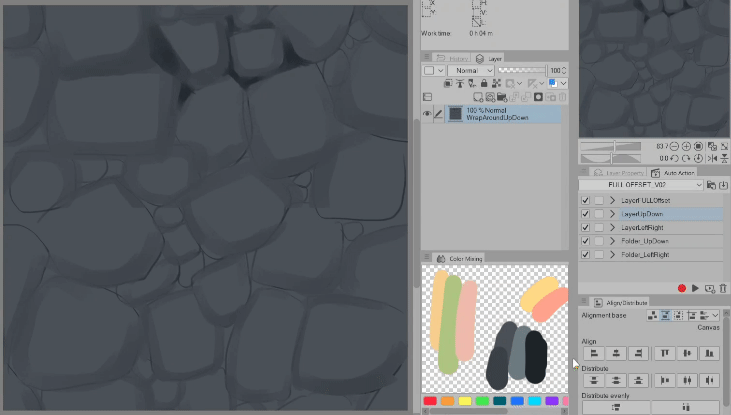
Task: Start recording an auto action
Action: coord(682,288)
